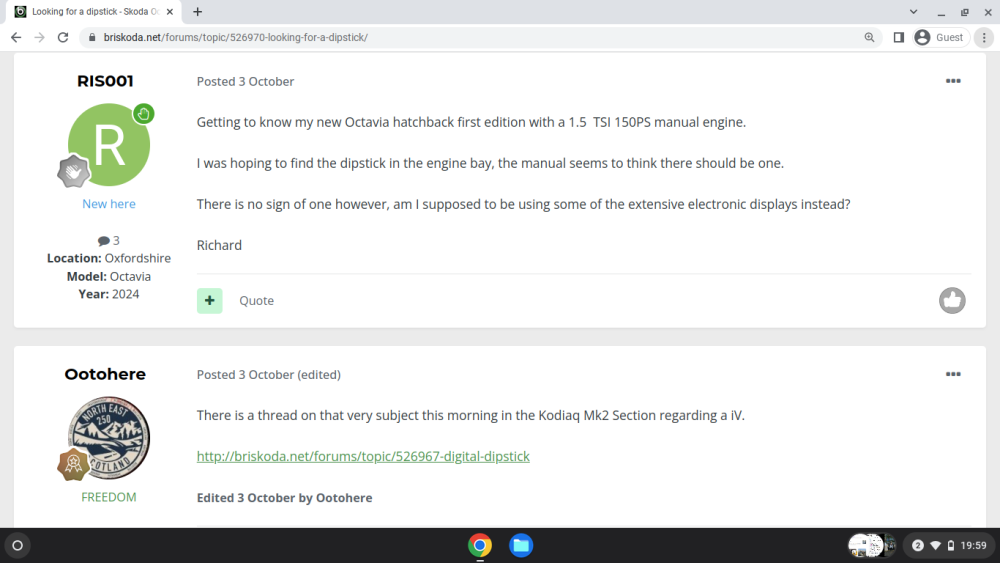Click the Wi-Fi status icon
This screenshot has width=1000, height=563.
[x=936, y=546]
